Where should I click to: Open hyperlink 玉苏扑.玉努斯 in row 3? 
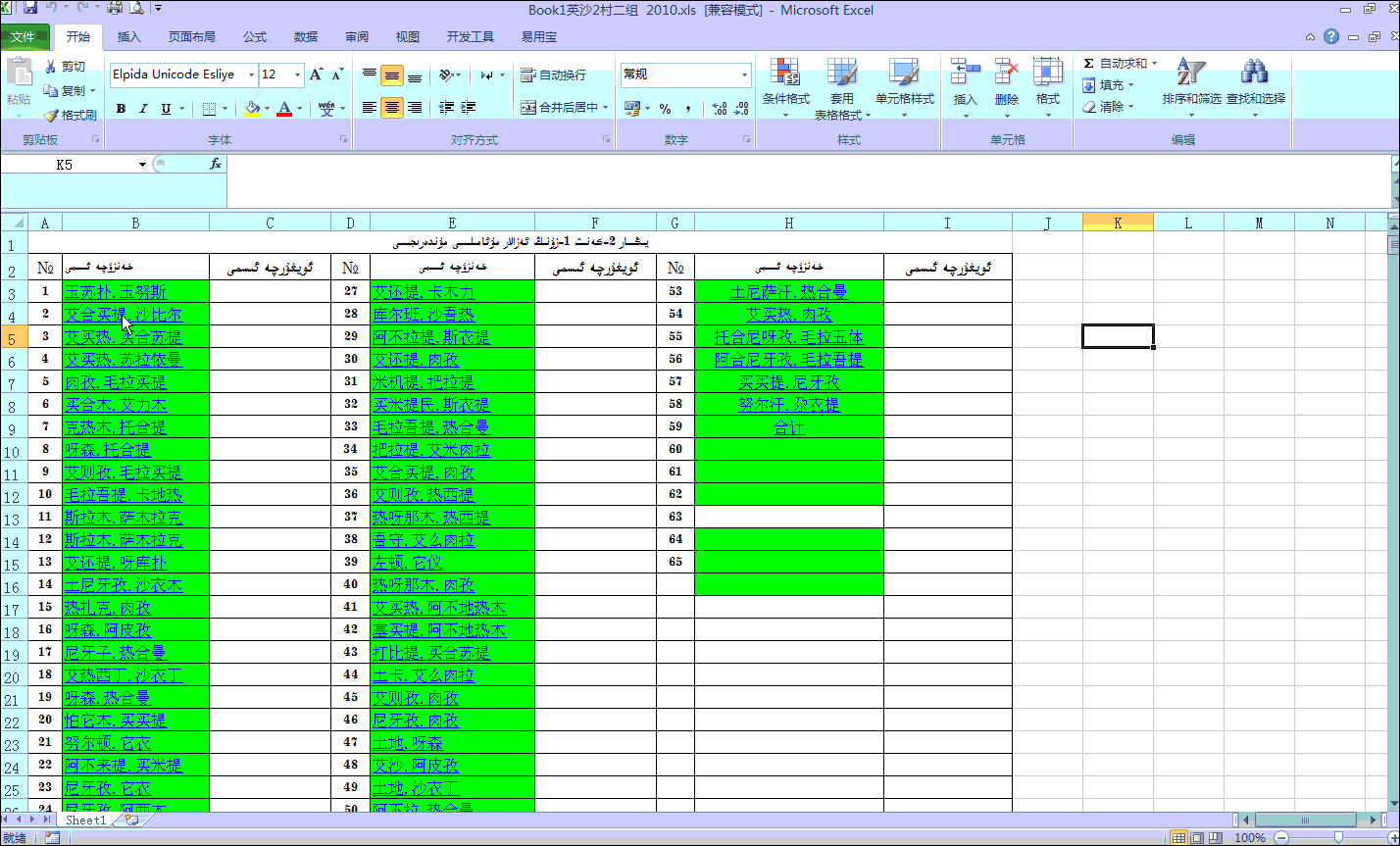(116, 291)
